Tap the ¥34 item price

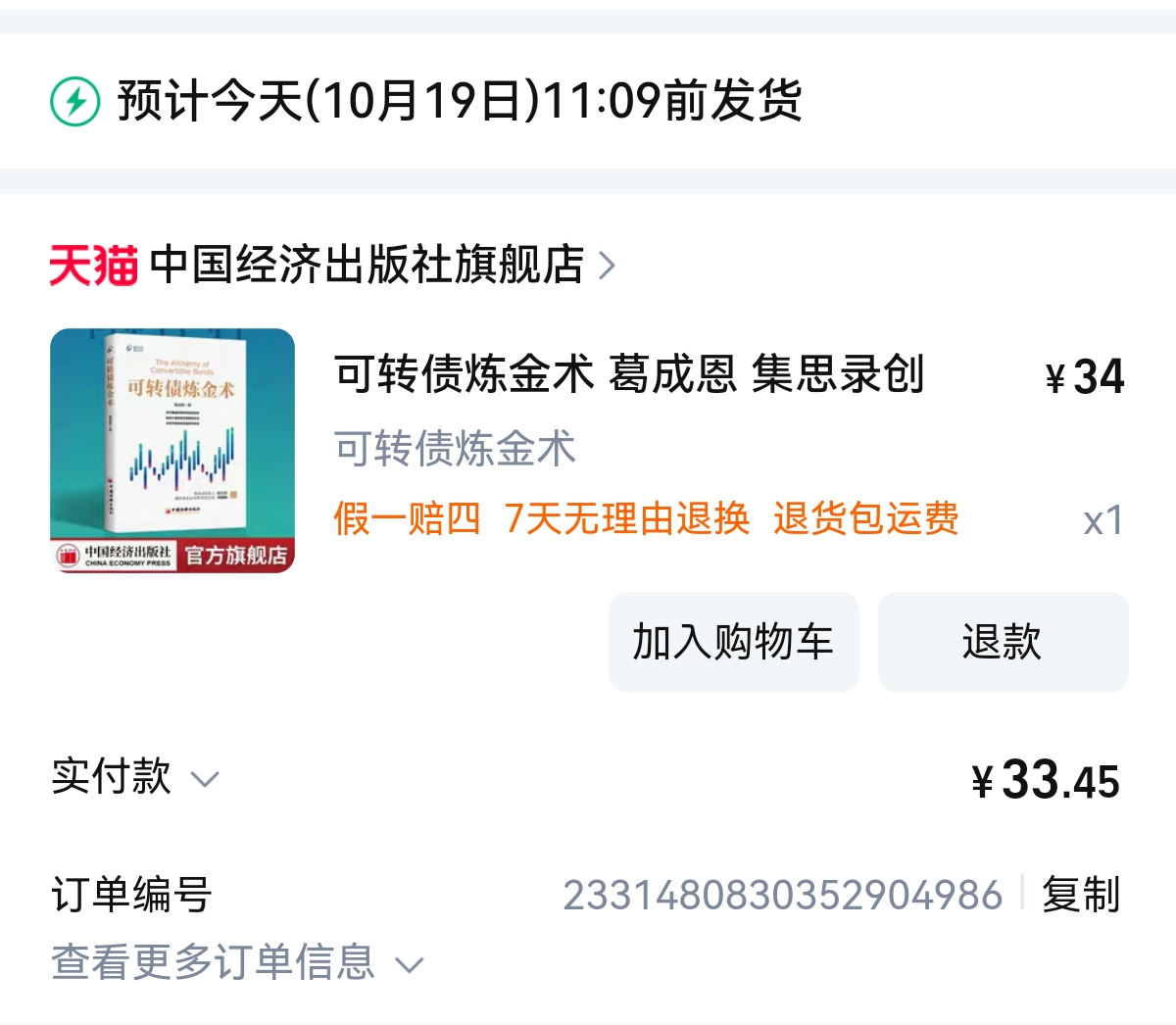[1085, 377]
